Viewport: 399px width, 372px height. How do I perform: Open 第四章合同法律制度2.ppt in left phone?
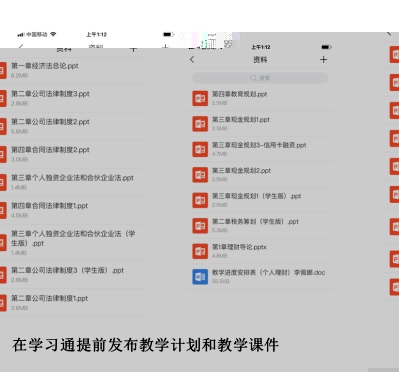[50, 150]
